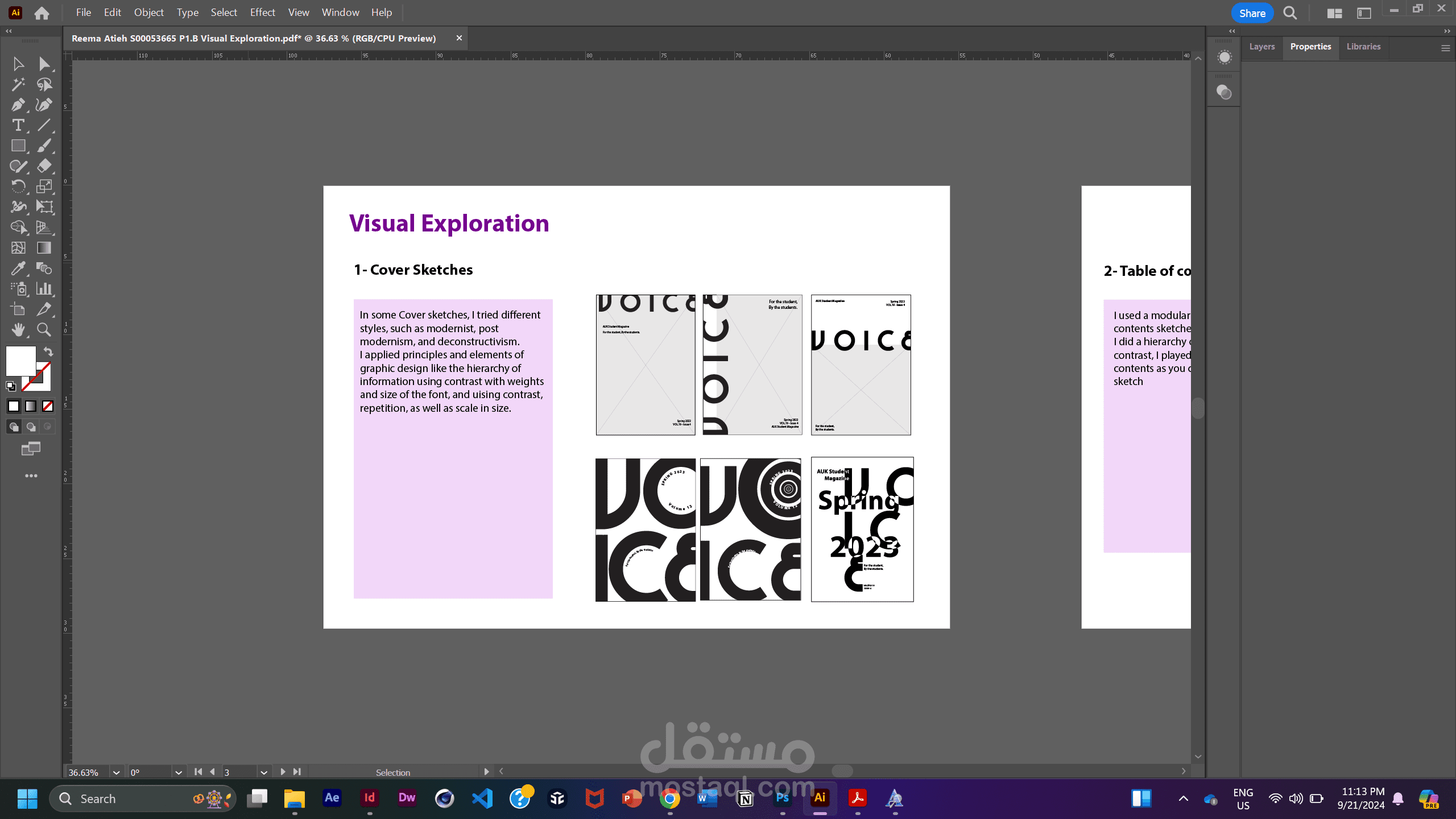The height and width of the screenshot is (819, 1456).
Task: Swap fill and stroke colors
Action: point(48,351)
